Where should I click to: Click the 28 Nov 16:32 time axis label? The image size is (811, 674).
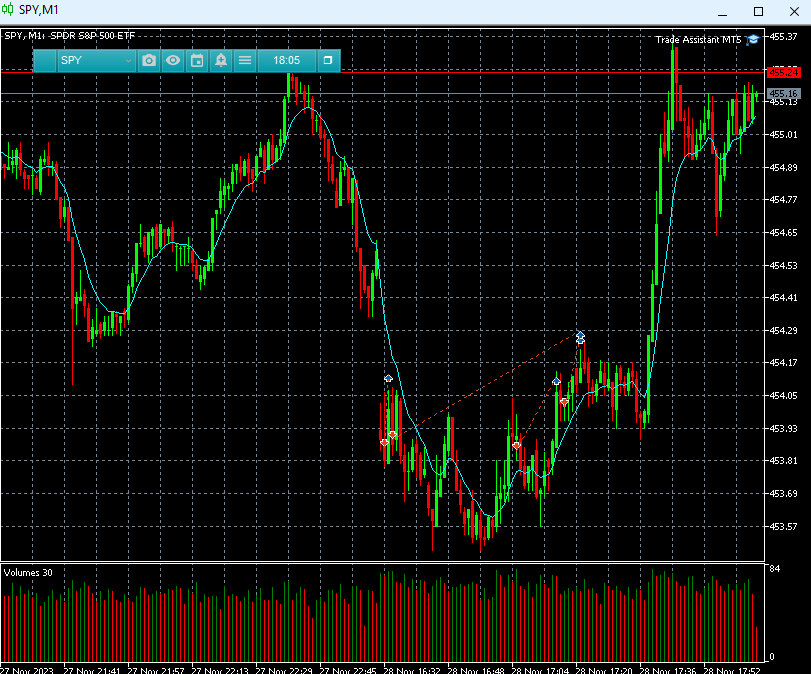(x=412, y=670)
